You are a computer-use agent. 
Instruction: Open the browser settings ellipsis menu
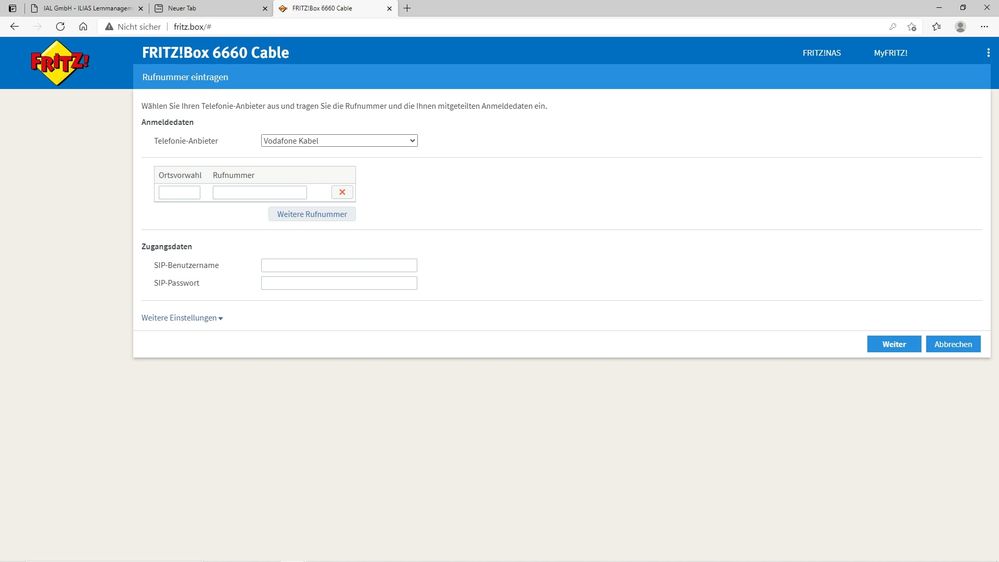(984, 27)
